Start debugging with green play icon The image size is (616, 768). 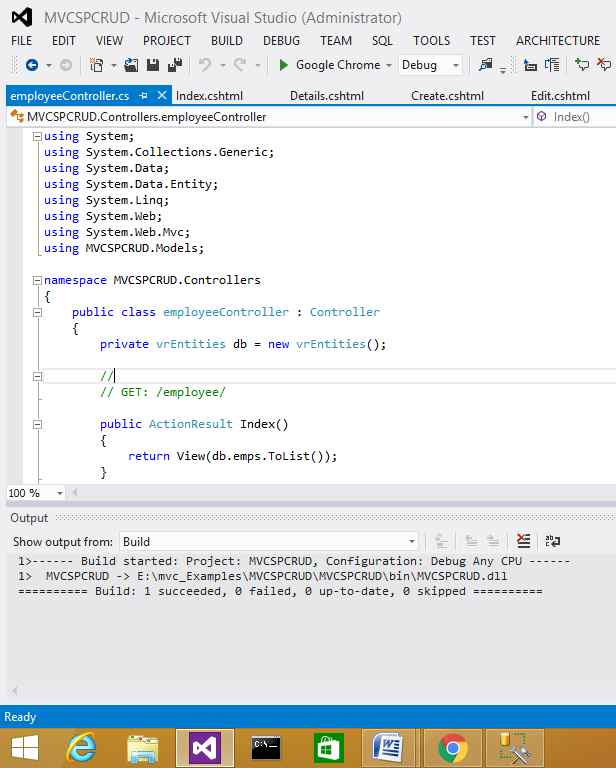[x=283, y=65]
